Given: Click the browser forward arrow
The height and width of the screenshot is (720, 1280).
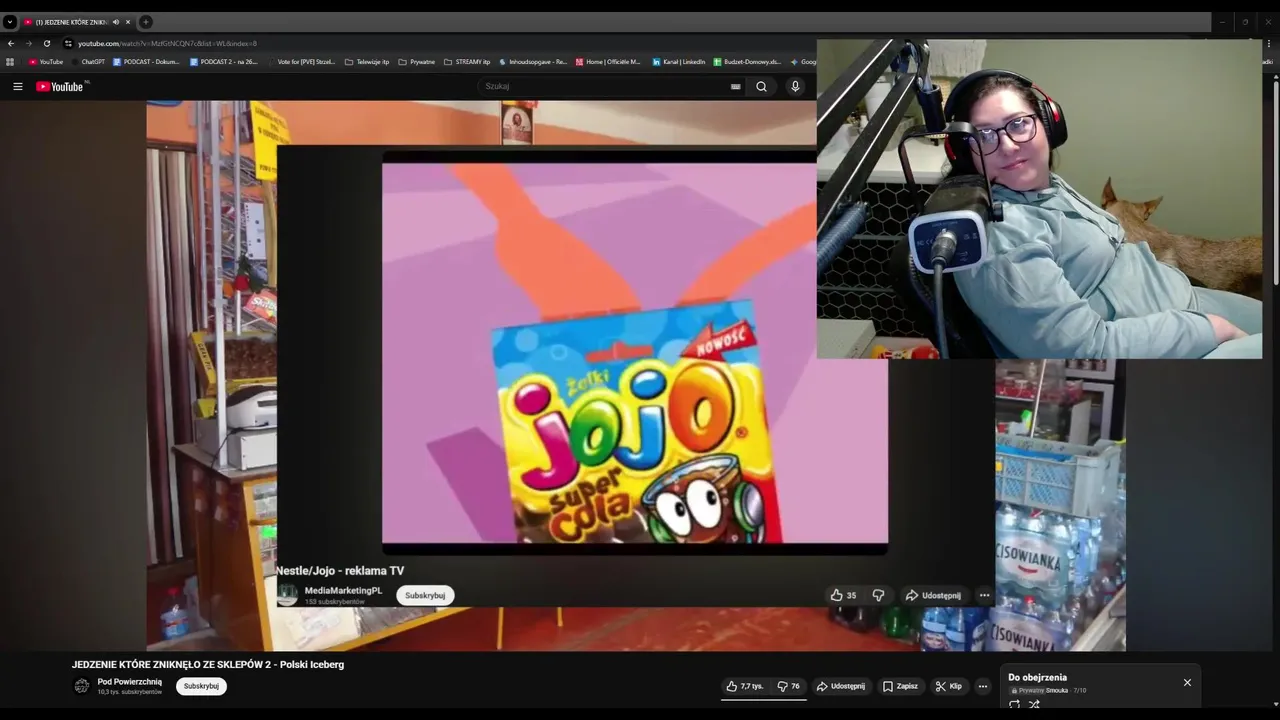Looking at the screenshot, I should point(28,44).
